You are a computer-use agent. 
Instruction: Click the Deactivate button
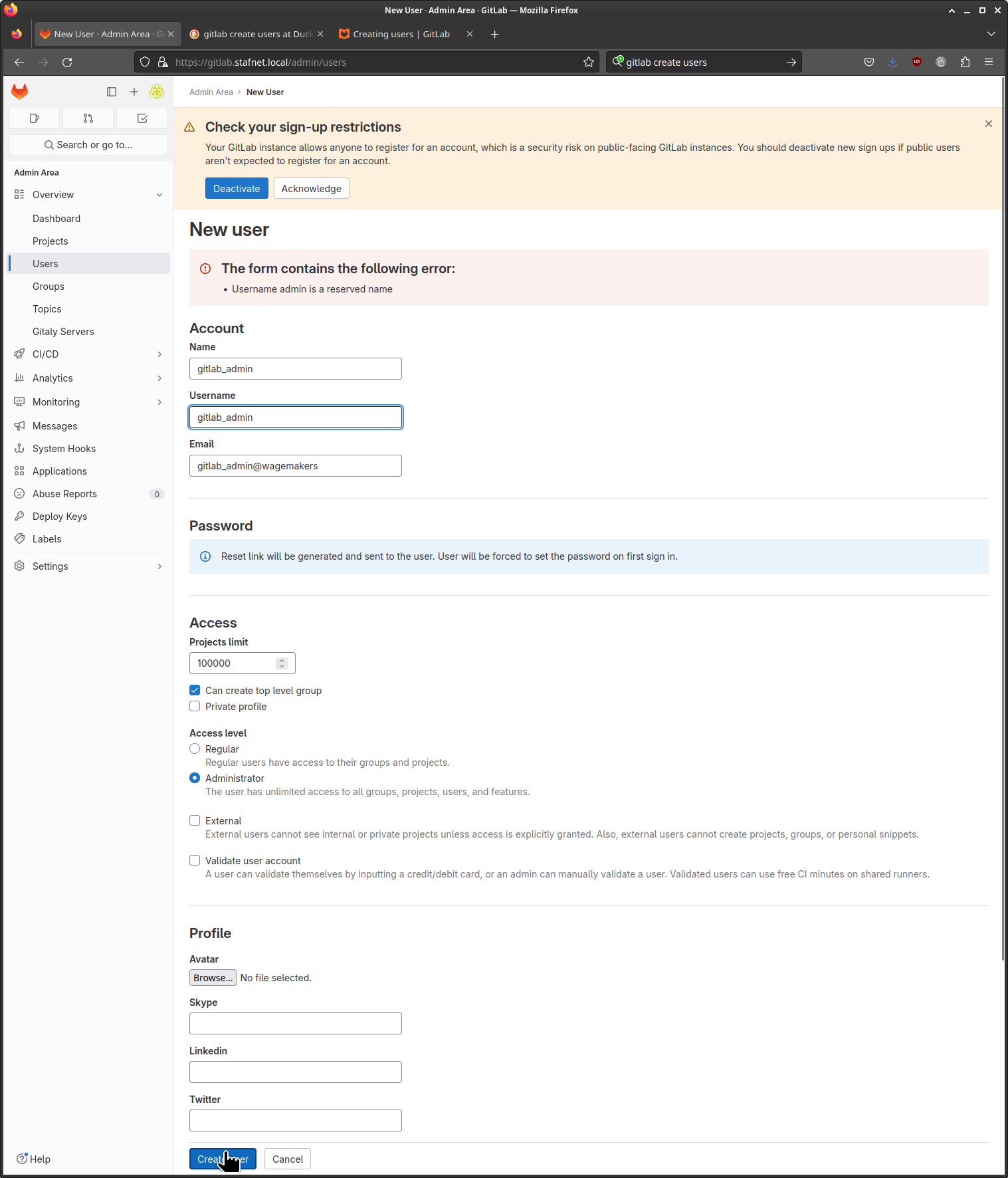pyautogui.click(x=237, y=189)
